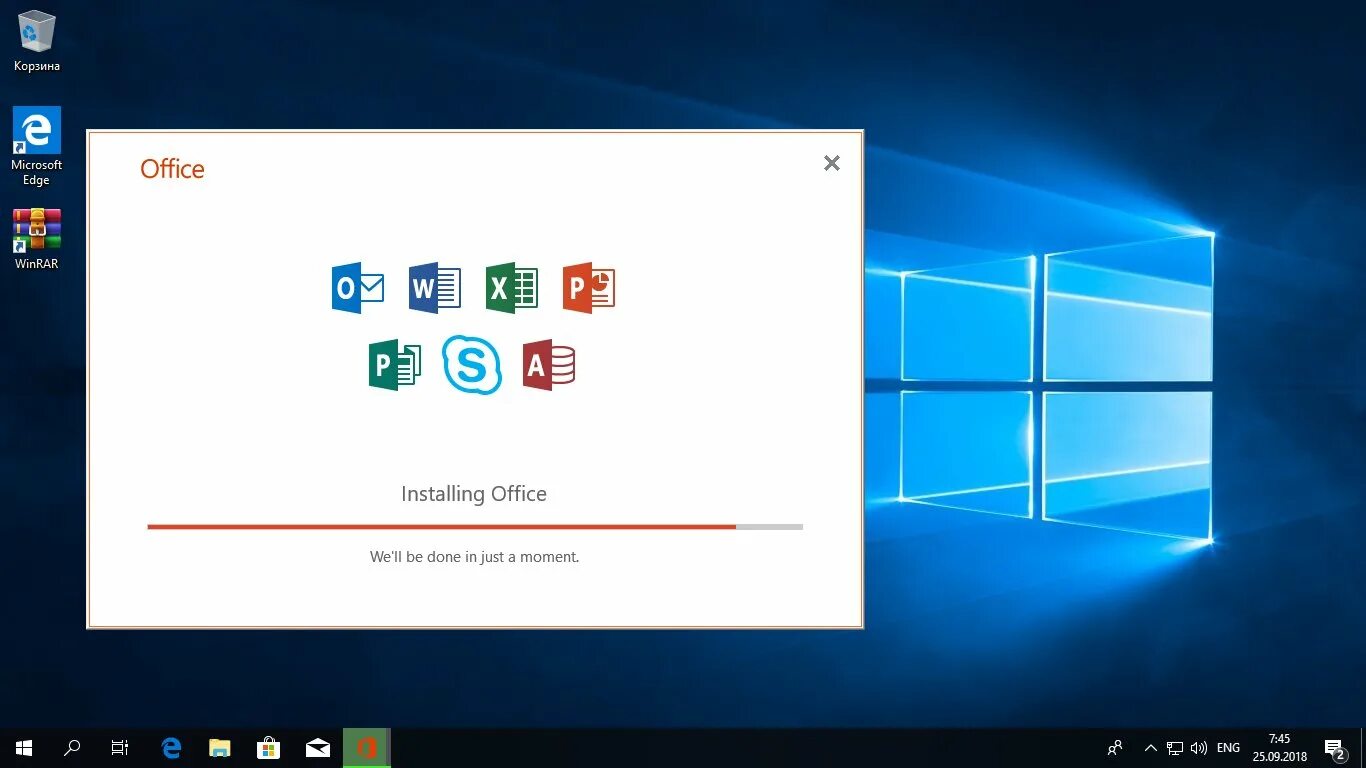Screen dimensions: 1366x768
Task: Launch Edge from the taskbar
Action: pyautogui.click(x=171, y=748)
